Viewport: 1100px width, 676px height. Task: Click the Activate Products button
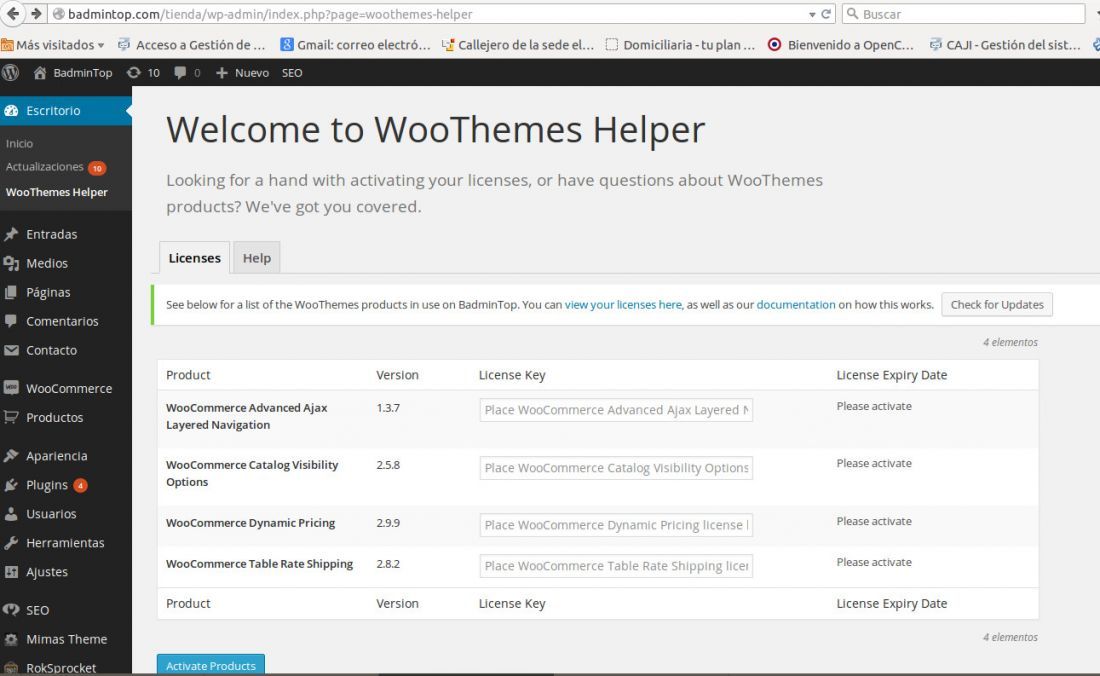pos(210,665)
